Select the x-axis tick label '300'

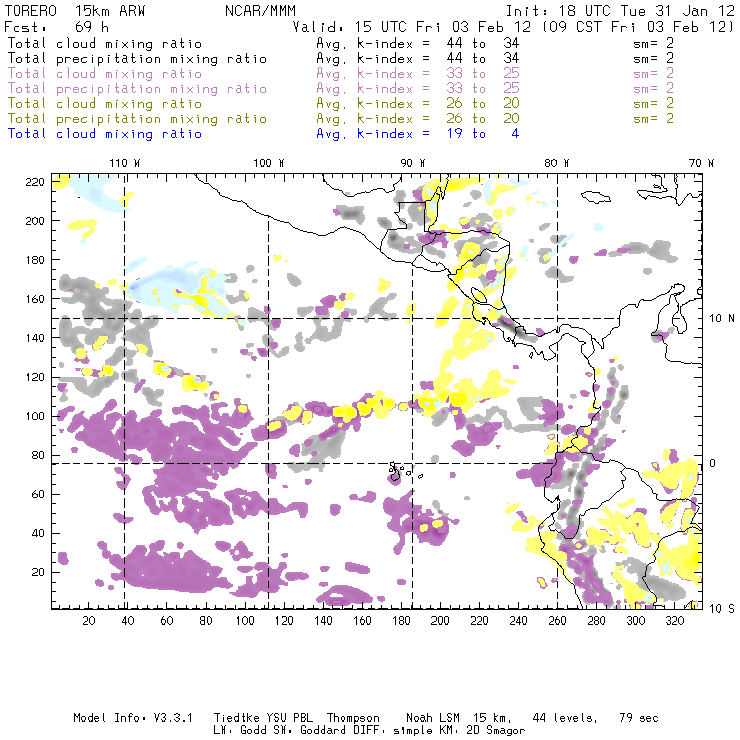635,621
